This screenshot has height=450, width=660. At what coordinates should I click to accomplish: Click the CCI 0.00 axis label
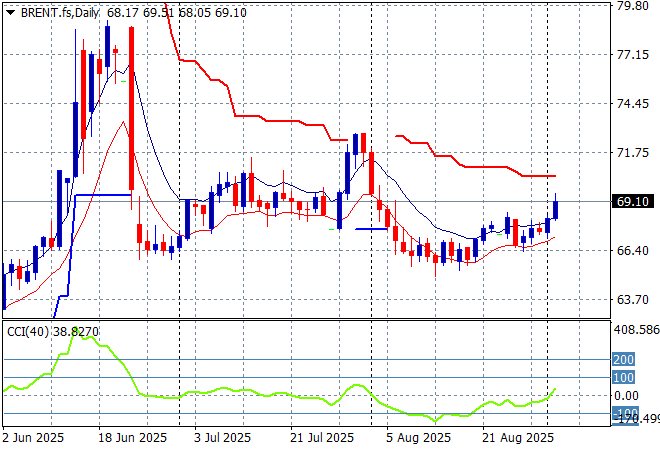point(626,396)
